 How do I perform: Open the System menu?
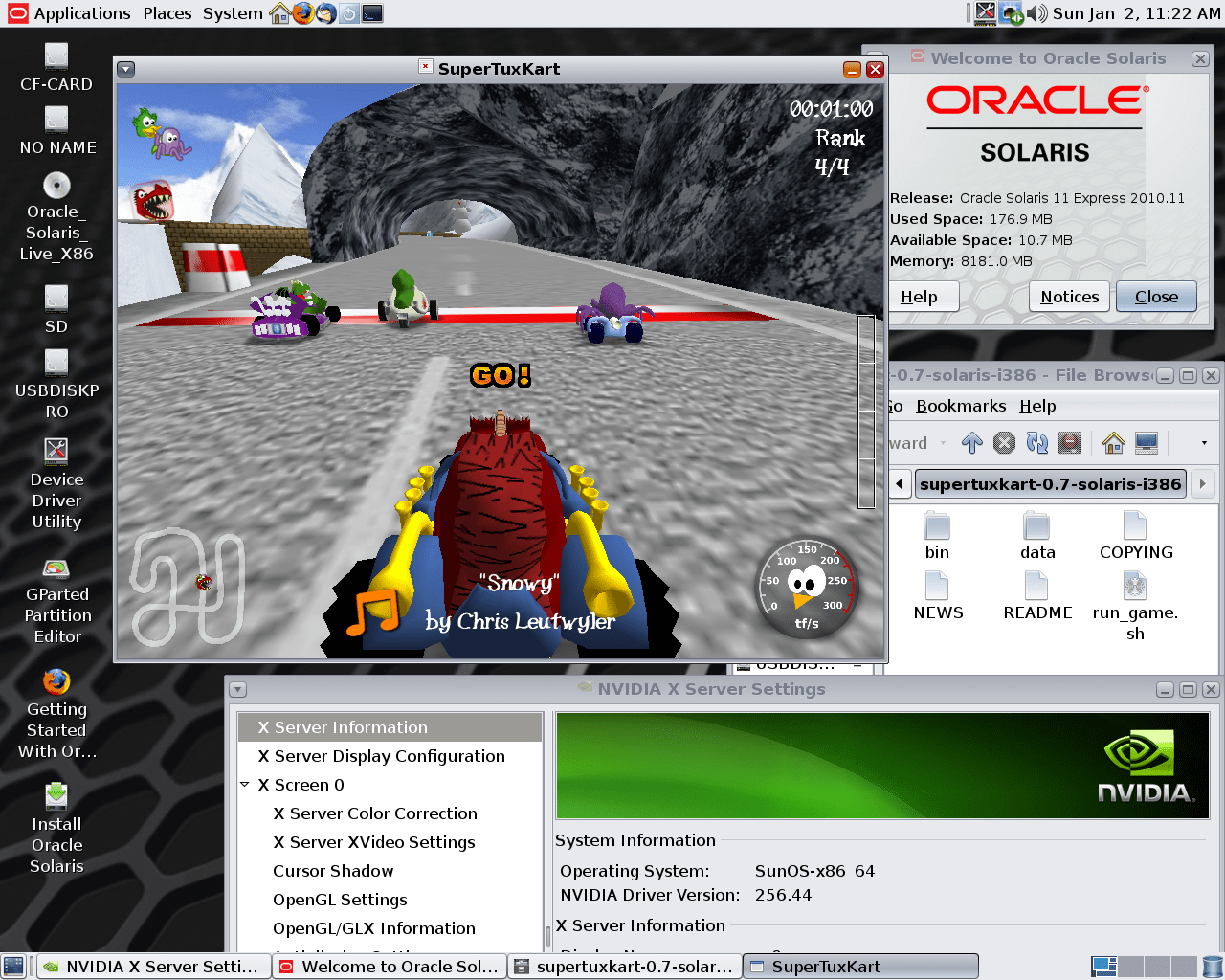click(233, 13)
